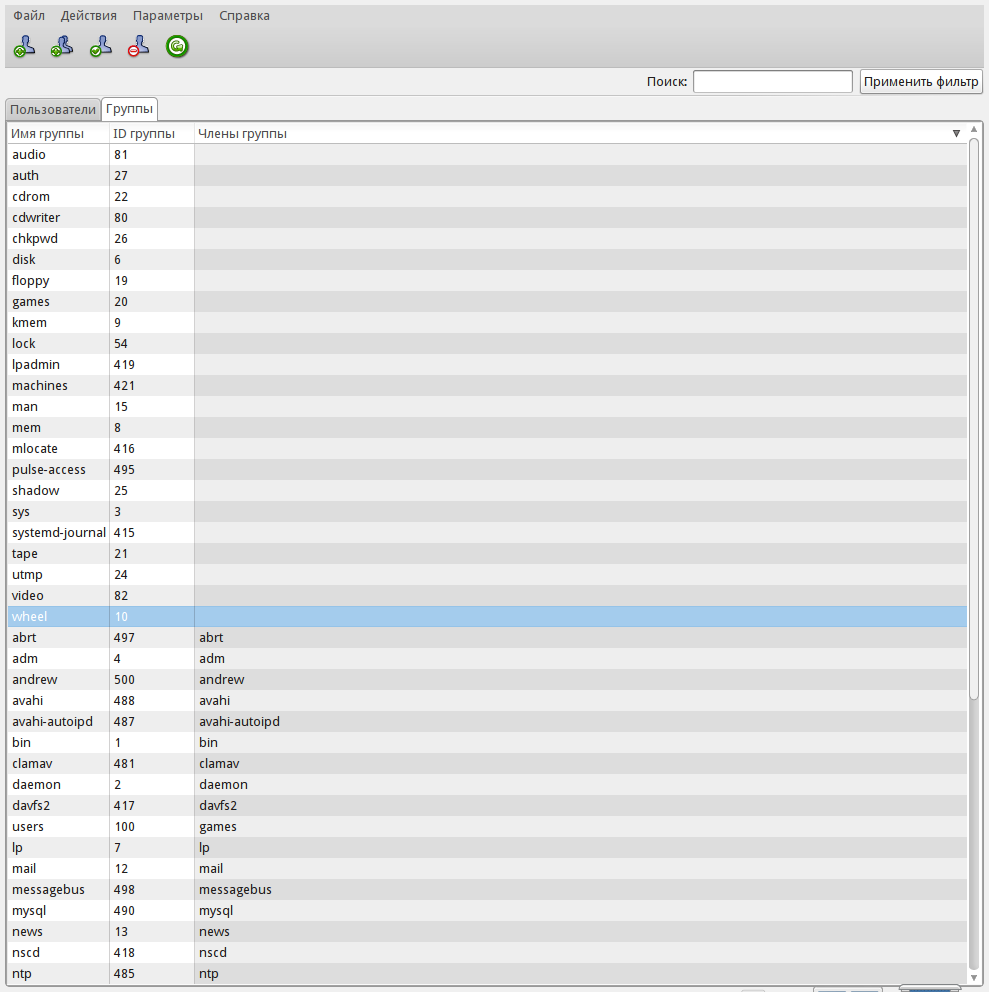This screenshot has width=989, height=992.
Task: Switch to the Пользователи tab
Action: point(53,109)
